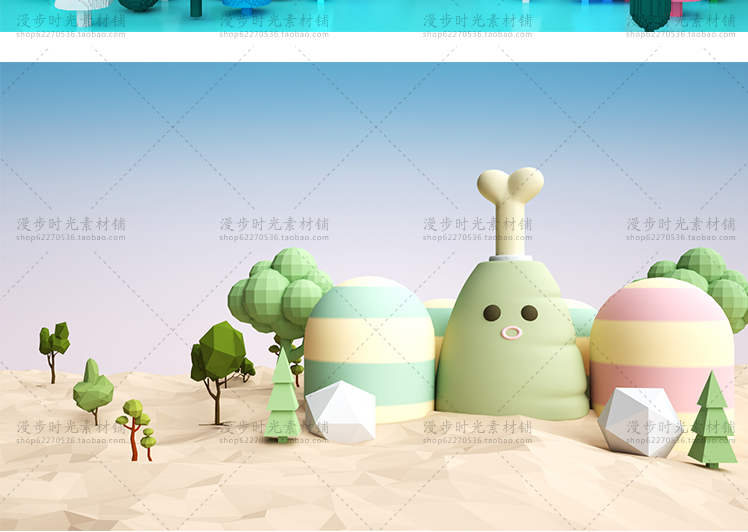Select the green and yellow striped dome
Screen dimensions: 748x532
pos(369,340)
